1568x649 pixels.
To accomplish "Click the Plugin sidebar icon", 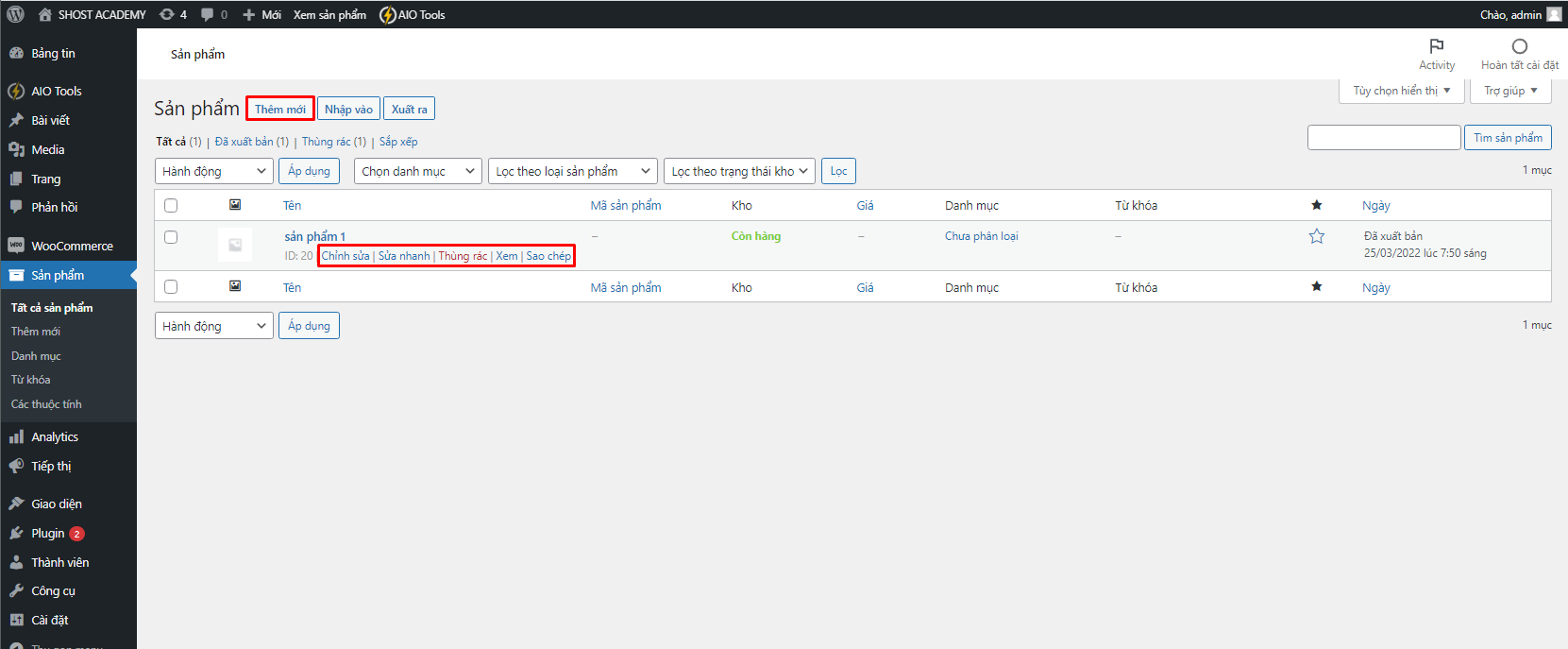I will [x=16, y=533].
